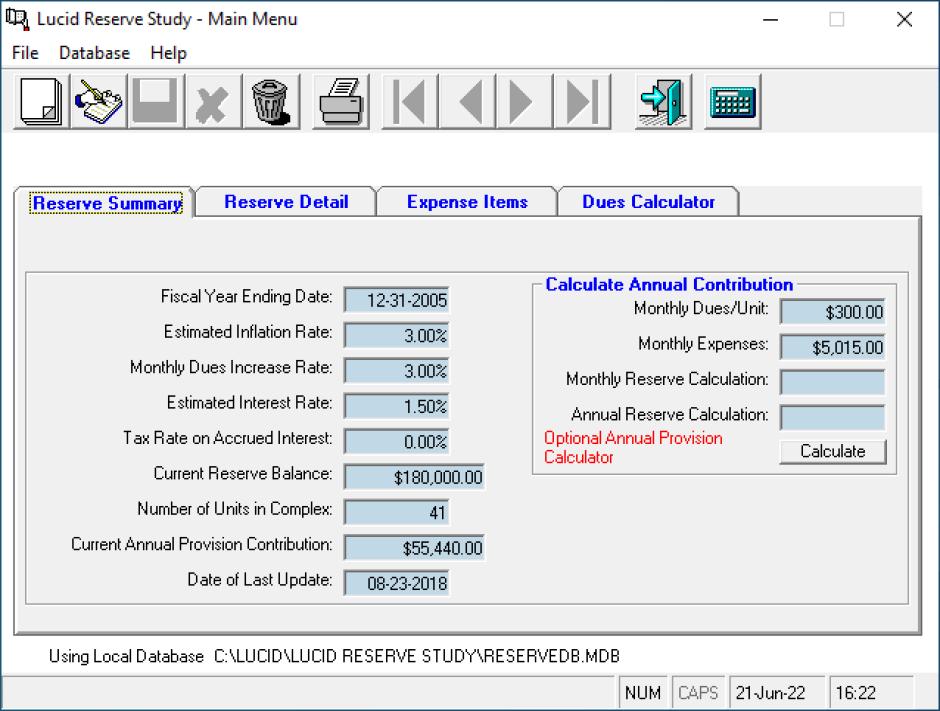This screenshot has width=940, height=711.
Task: Click the Current Annual Provision Contribution field
Action: 414,547
